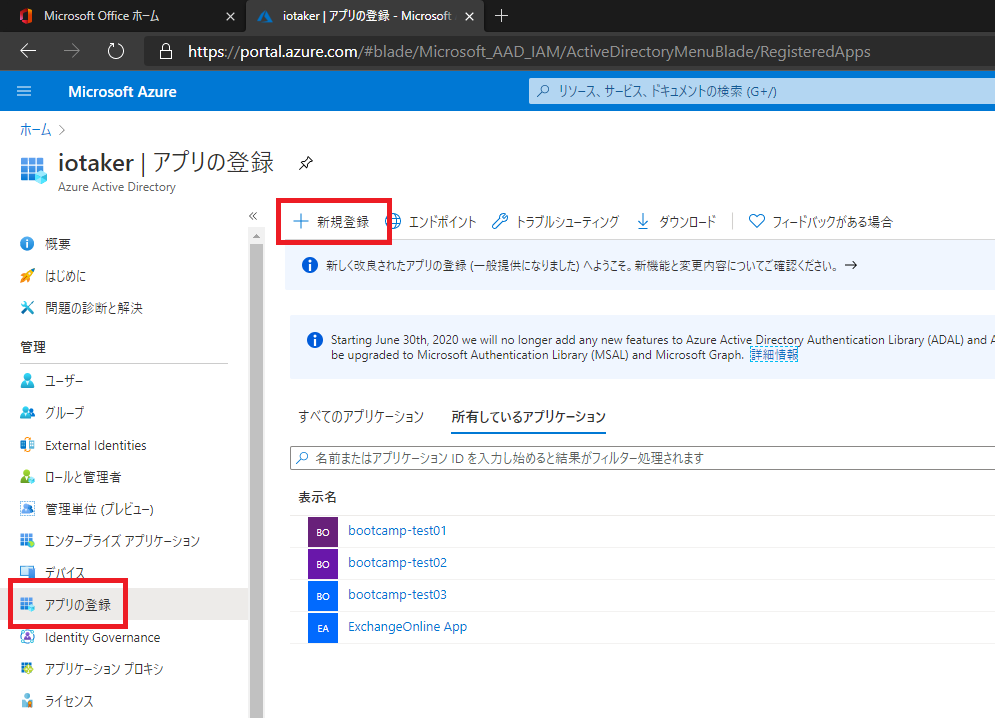Click the heart feedback icon

pyautogui.click(x=757, y=222)
